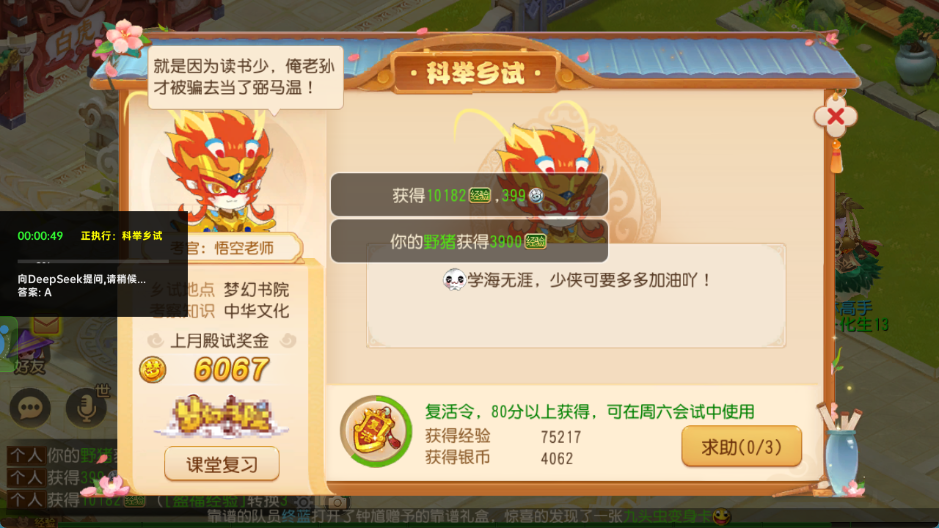Click the 终蓝 player name link
939x528 pixels.
pos(296,516)
